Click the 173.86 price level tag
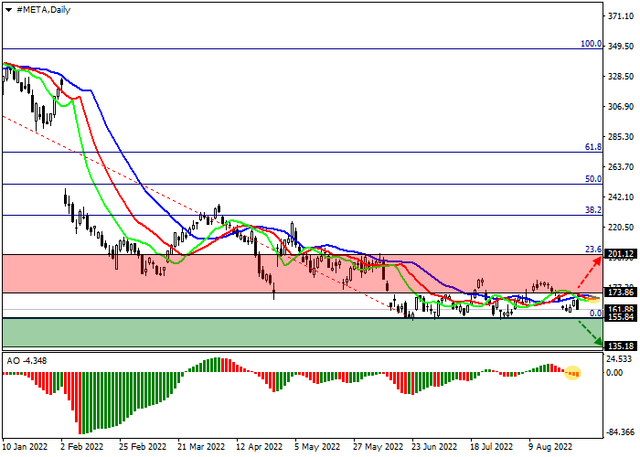 pyautogui.click(x=620, y=292)
